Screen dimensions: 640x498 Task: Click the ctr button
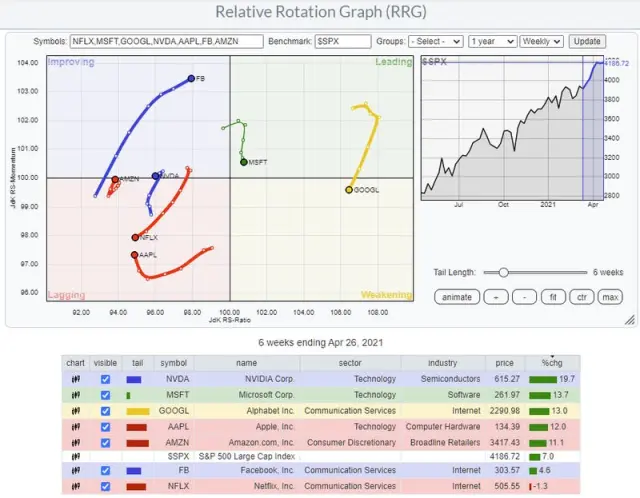coord(582,297)
